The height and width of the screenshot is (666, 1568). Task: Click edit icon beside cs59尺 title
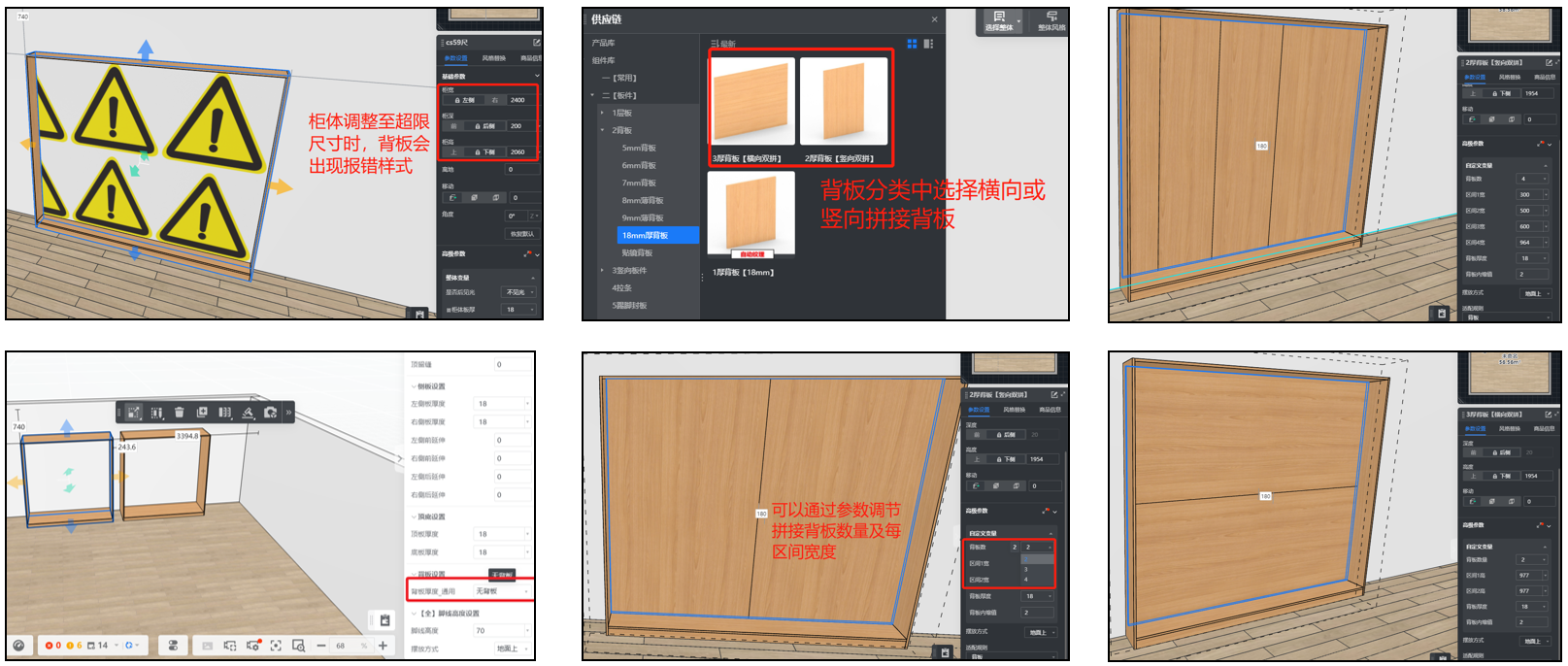click(536, 43)
